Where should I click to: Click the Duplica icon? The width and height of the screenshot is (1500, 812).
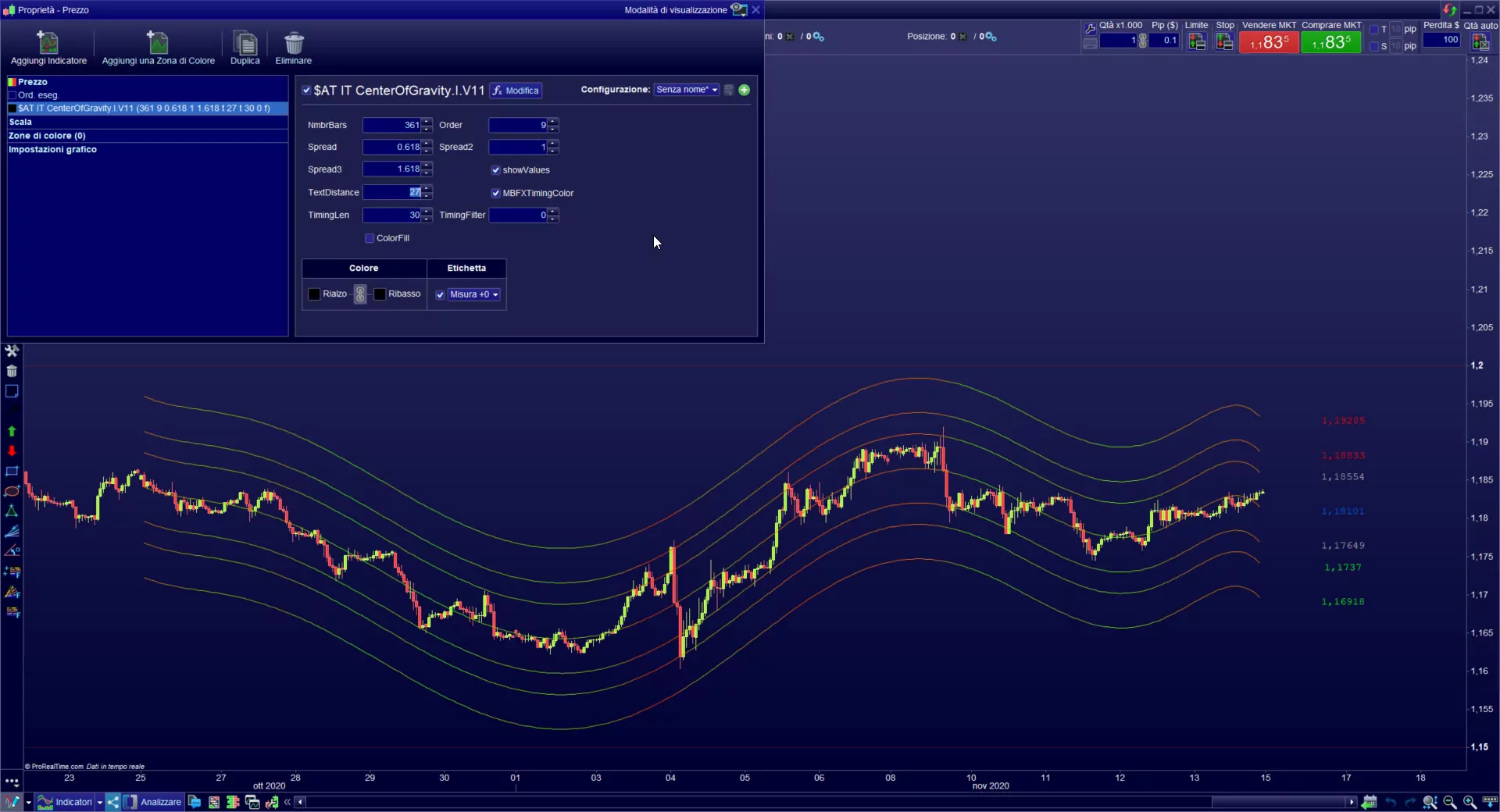tap(245, 42)
